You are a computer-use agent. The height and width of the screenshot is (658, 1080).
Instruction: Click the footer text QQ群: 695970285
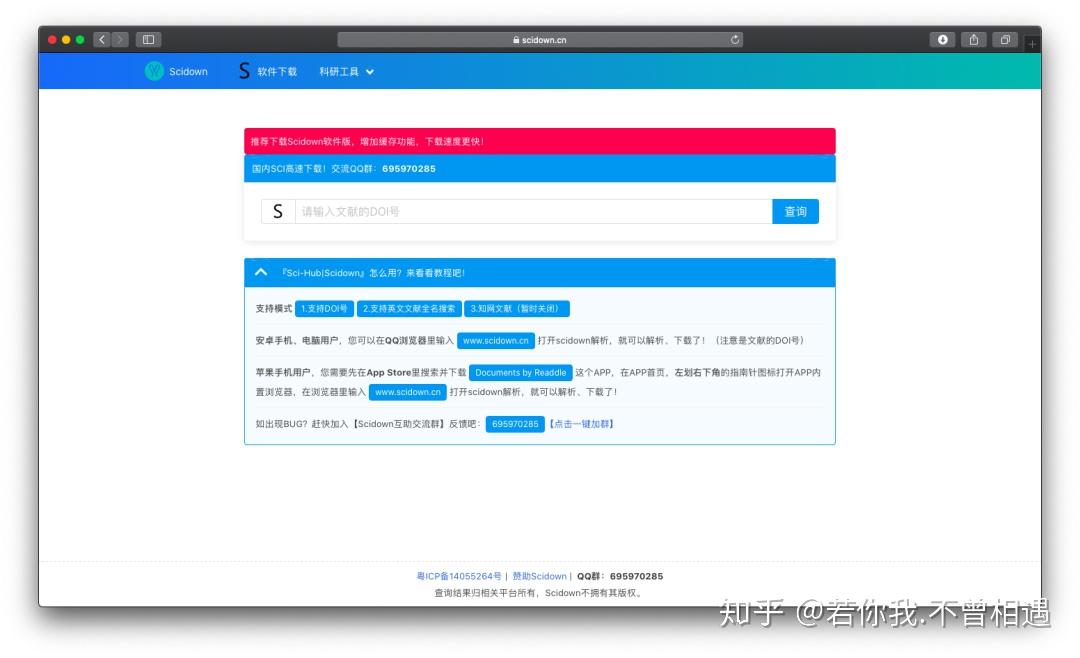pos(620,576)
